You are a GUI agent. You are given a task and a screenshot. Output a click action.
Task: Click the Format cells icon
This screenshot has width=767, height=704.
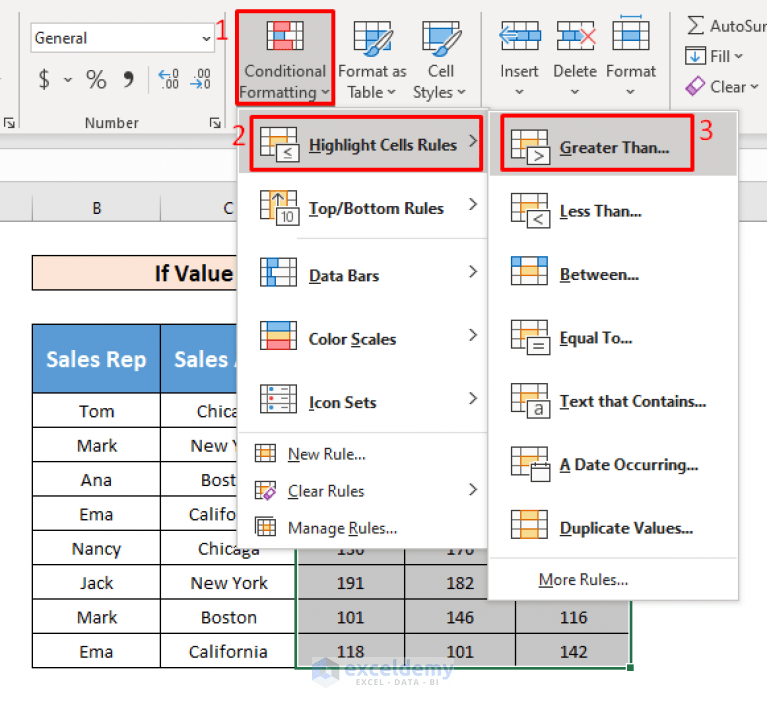click(x=631, y=34)
